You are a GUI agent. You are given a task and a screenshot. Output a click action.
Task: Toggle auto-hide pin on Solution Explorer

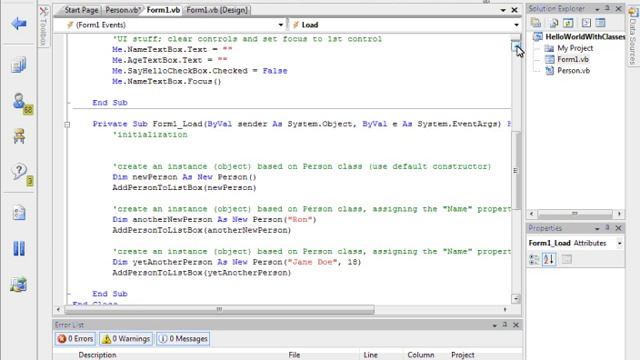click(x=607, y=9)
